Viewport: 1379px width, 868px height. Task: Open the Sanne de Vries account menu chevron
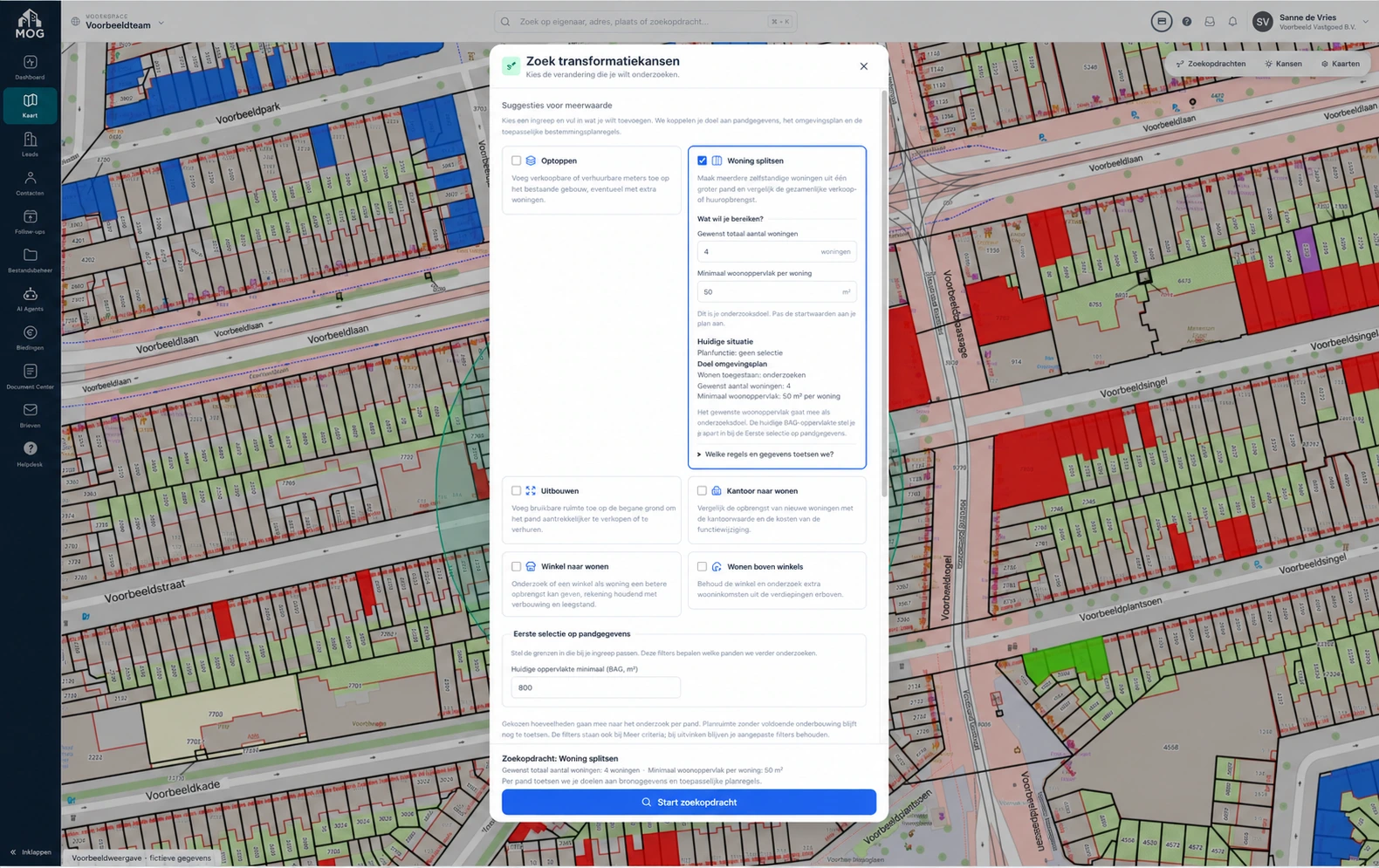click(1366, 23)
